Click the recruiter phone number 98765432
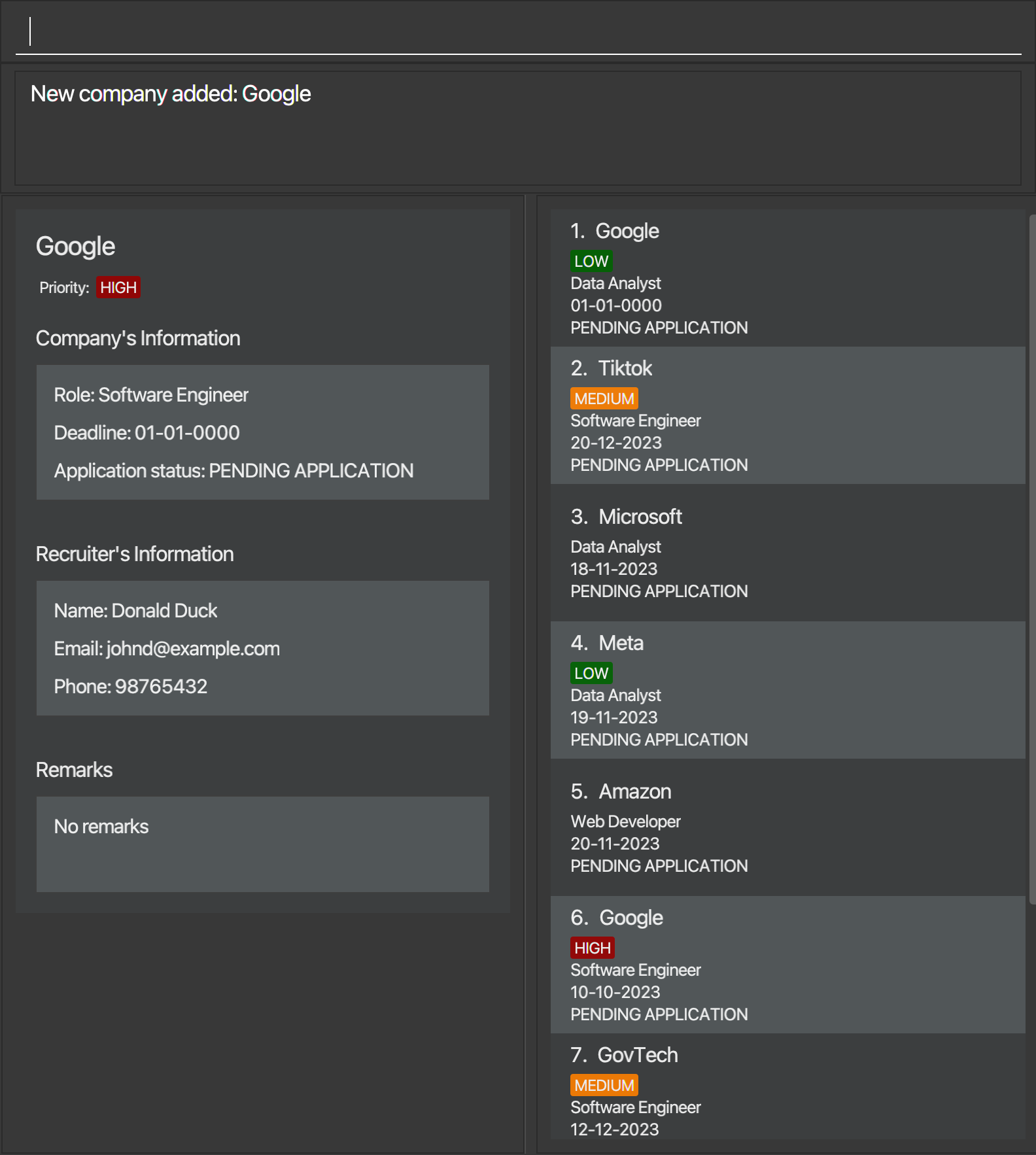This screenshot has width=1036, height=1155. [161, 687]
